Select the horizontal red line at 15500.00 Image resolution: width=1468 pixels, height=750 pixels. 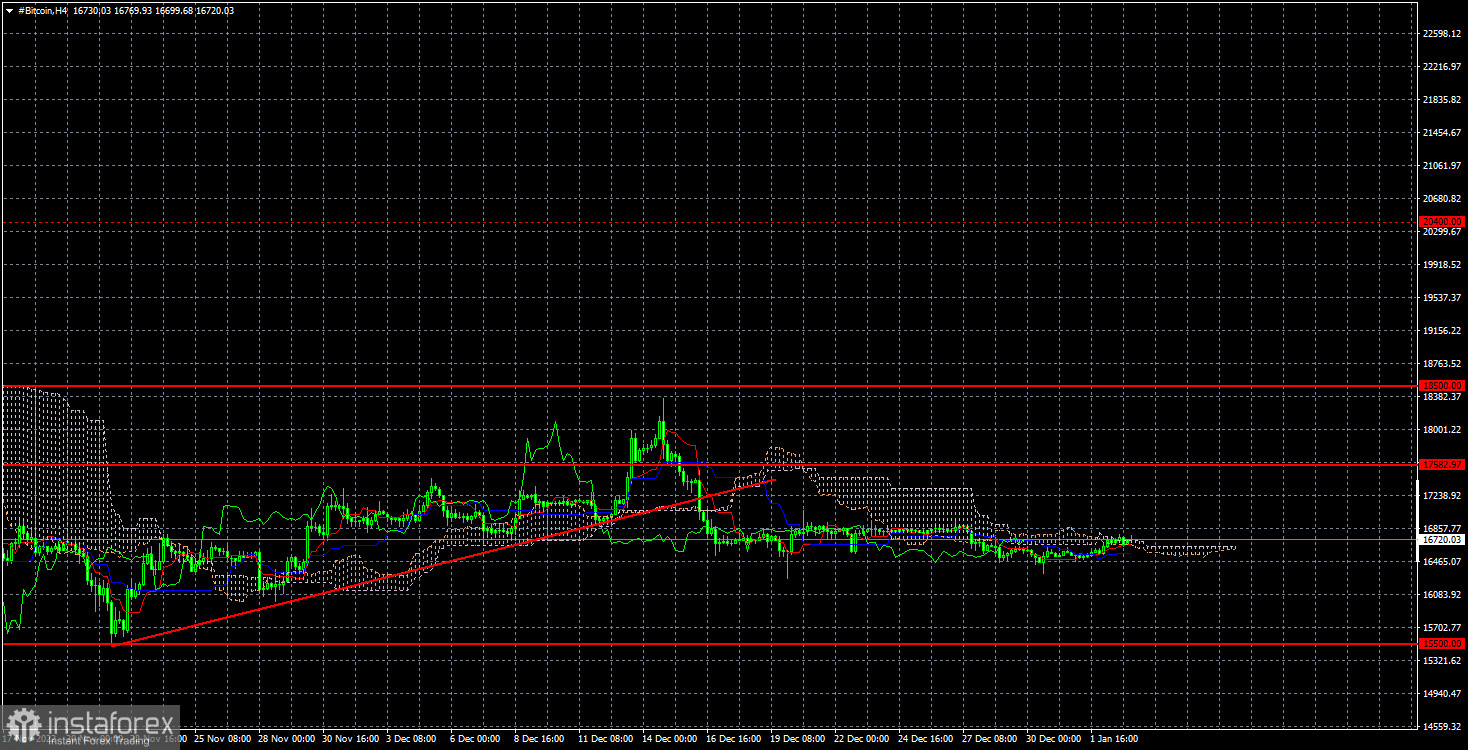click(x=710, y=644)
